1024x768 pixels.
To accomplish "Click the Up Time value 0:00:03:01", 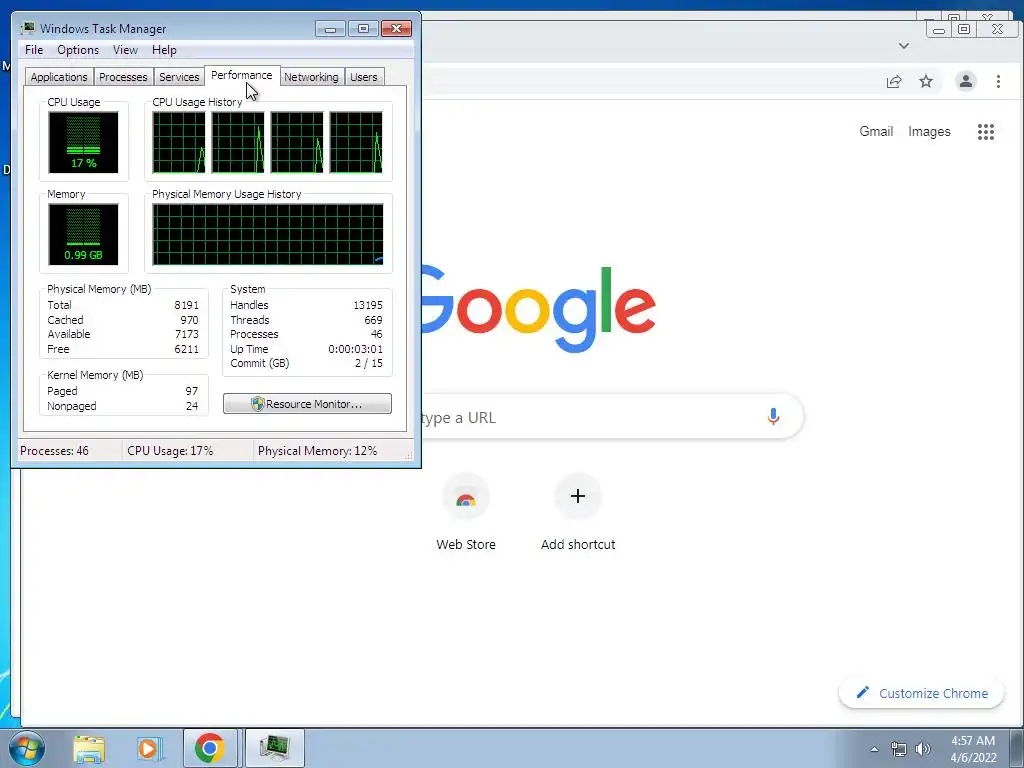I will (355, 349).
